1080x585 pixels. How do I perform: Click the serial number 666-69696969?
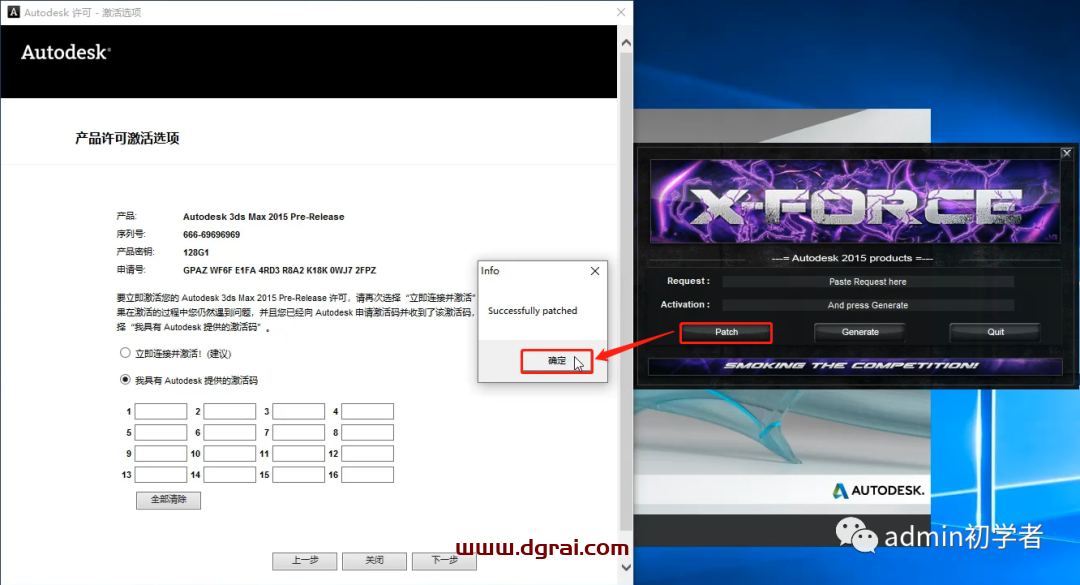pyautogui.click(x=211, y=234)
